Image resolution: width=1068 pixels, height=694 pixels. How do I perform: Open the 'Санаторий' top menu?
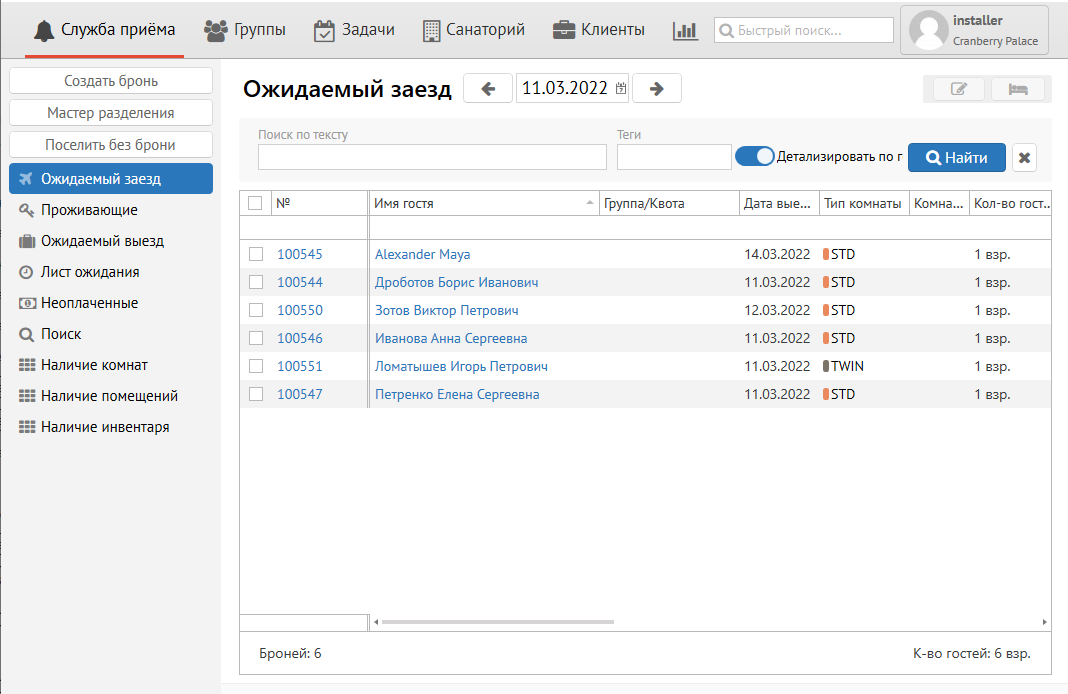point(473,30)
